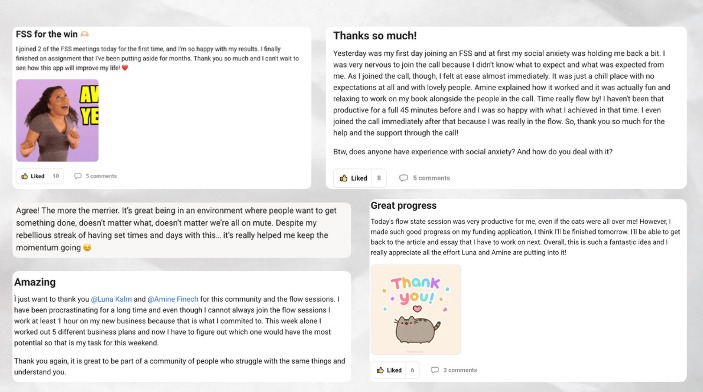The height and width of the screenshot is (392, 703).
Task: Open the Thanks so much! post title
Action: tap(375, 35)
